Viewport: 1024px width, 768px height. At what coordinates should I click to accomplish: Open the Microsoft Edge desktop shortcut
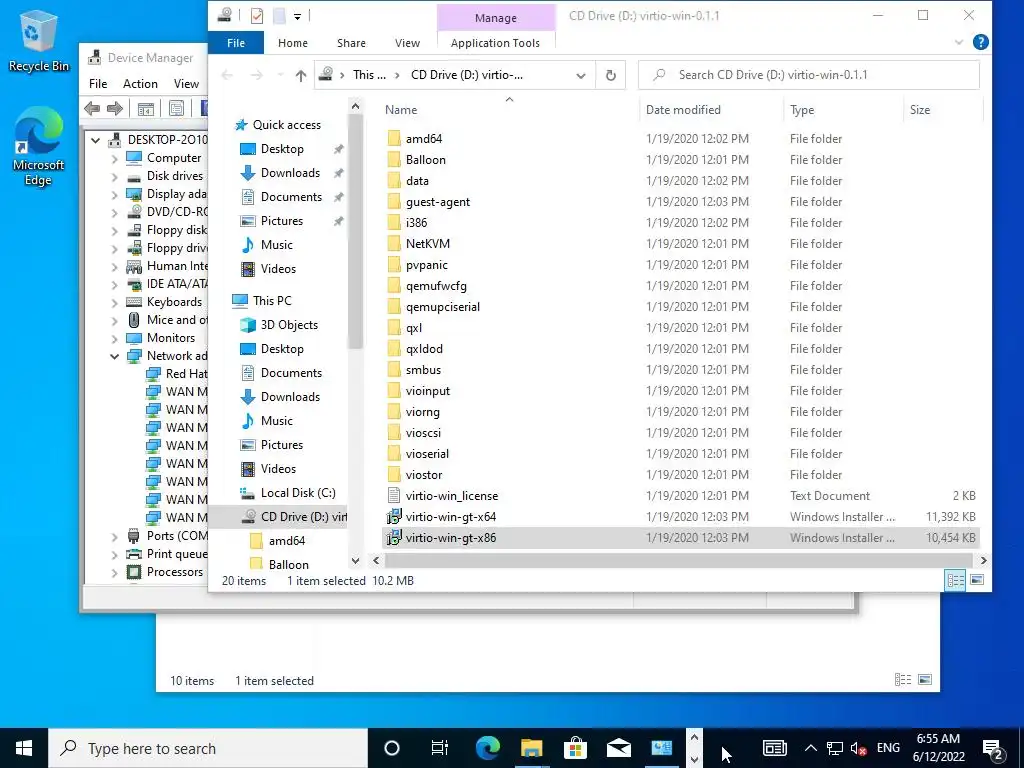39,146
